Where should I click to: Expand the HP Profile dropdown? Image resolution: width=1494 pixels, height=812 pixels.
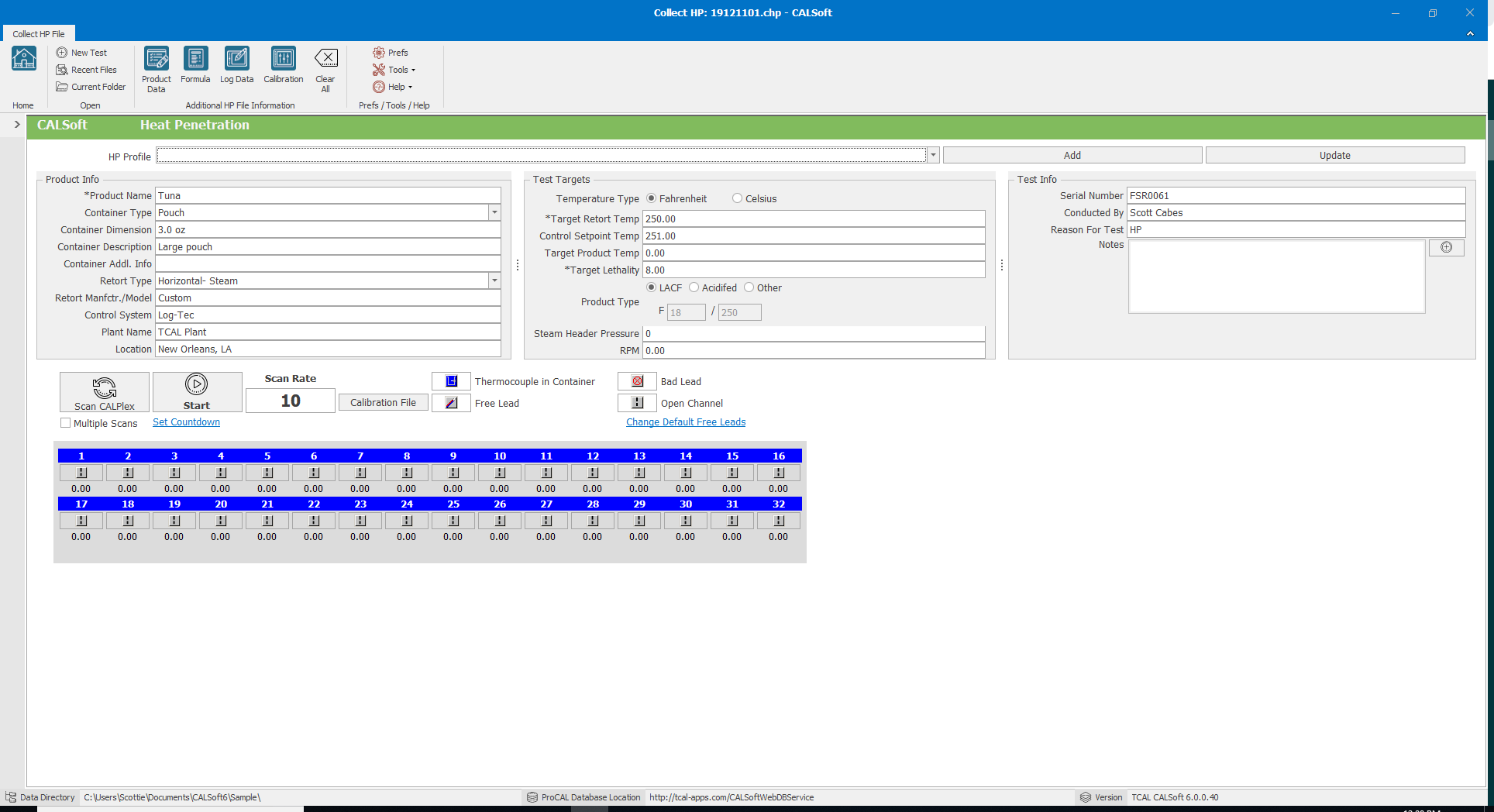point(933,155)
